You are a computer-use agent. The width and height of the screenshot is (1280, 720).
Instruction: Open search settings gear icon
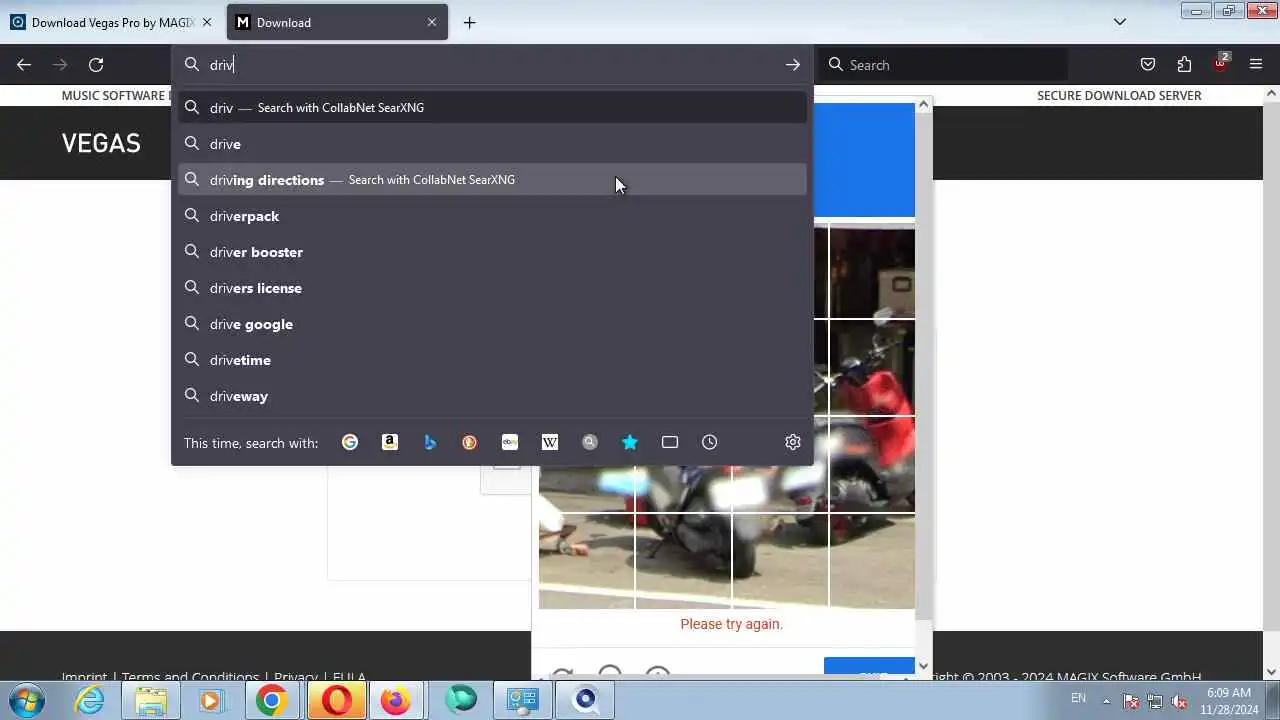pyautogui.click(x=793, y=442)
